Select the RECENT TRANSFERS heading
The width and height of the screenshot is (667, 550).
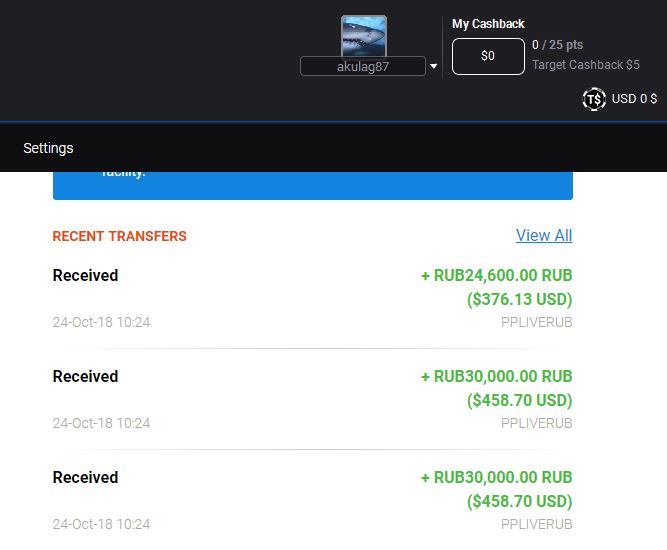(x=120, y=236)
